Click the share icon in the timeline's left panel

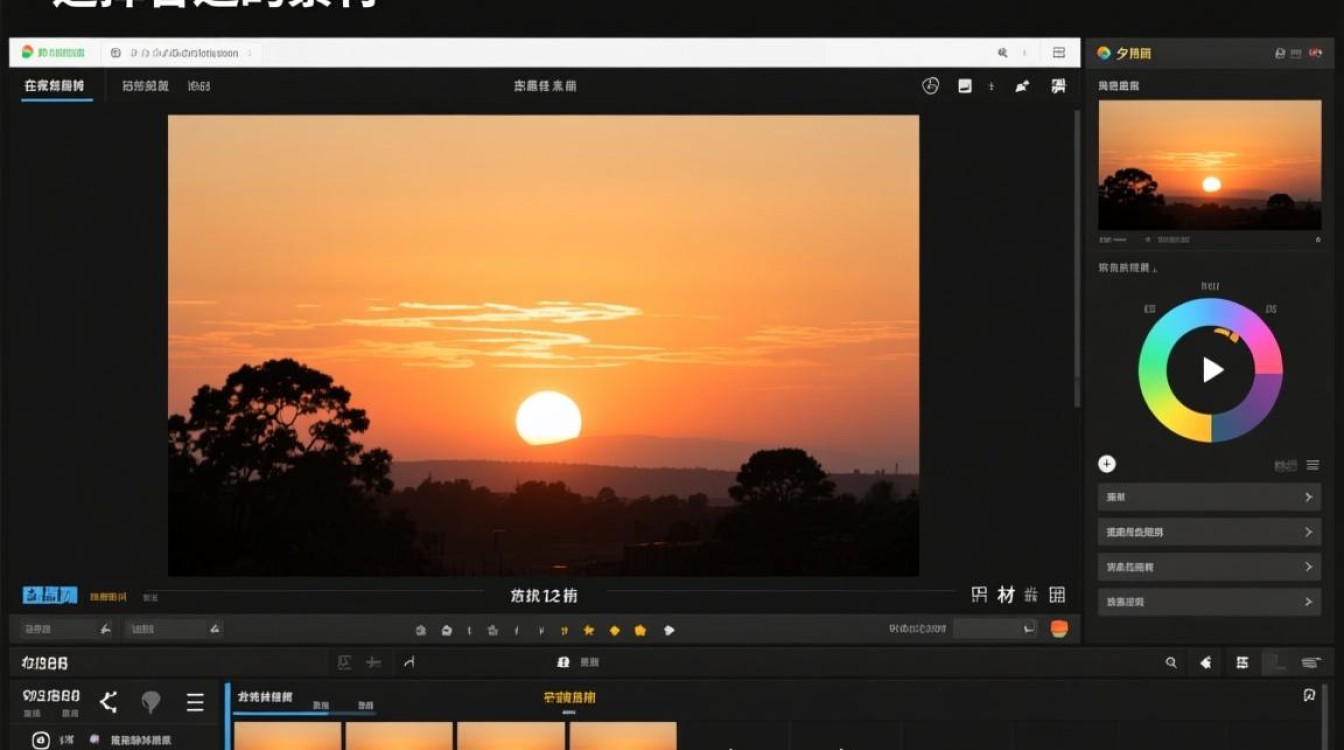[108, 702]
